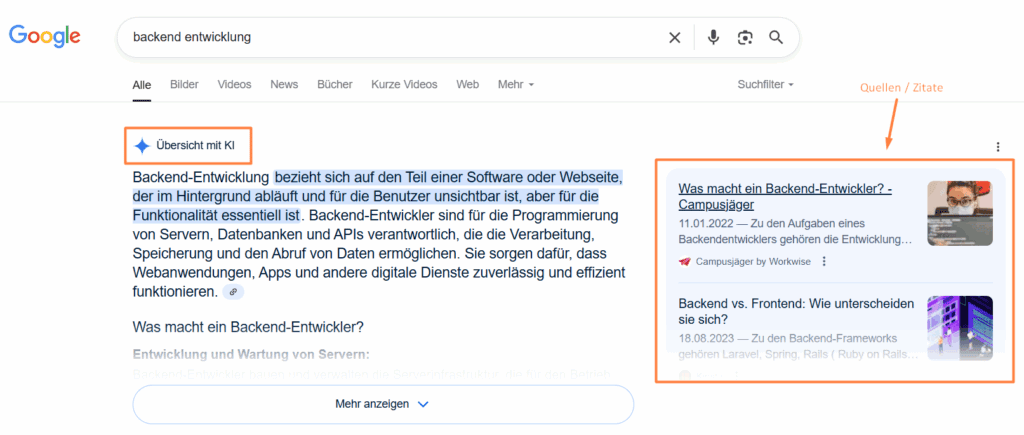Image resolution: width=1024 pixels, height=435 pixels.
Task: Open three-dot menu next to Campusjäger by Workwise
Action: point(824,261)
